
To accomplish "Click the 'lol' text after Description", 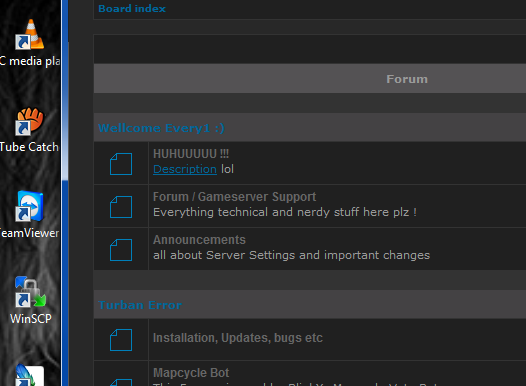I will tap(227, 169).
